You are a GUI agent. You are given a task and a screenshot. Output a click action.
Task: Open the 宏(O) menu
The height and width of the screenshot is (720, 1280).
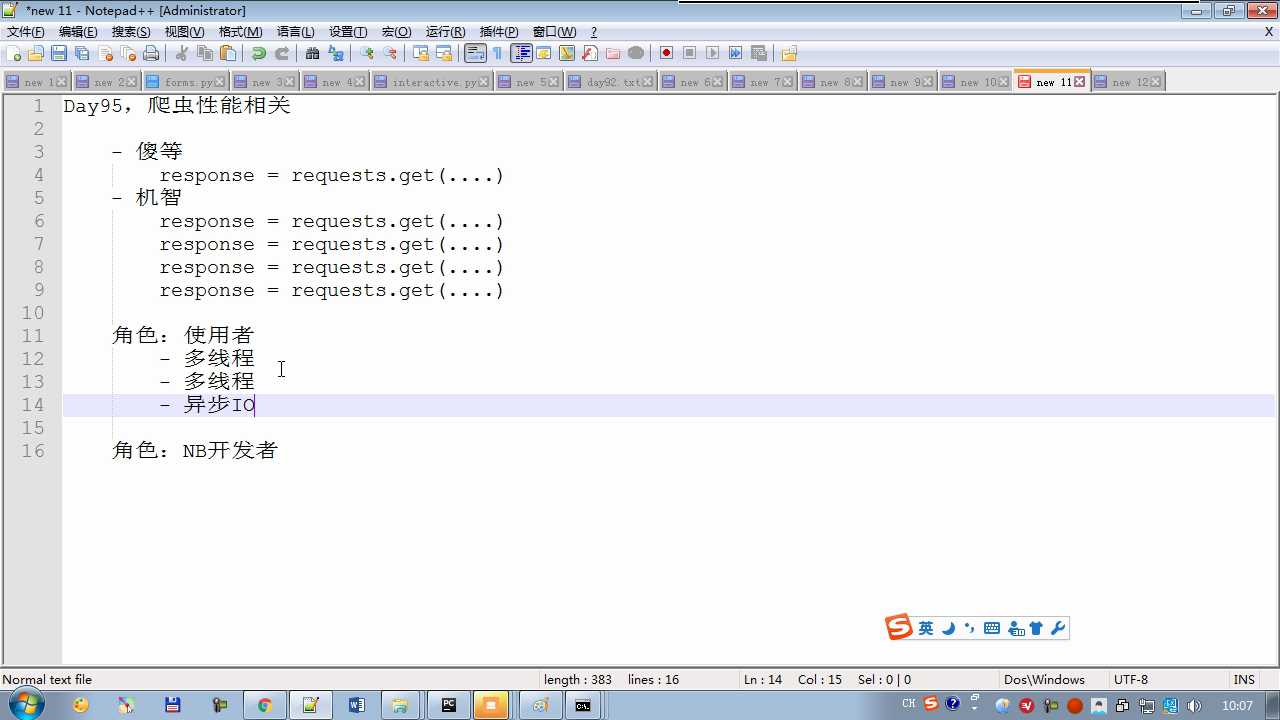coord(396,32)
